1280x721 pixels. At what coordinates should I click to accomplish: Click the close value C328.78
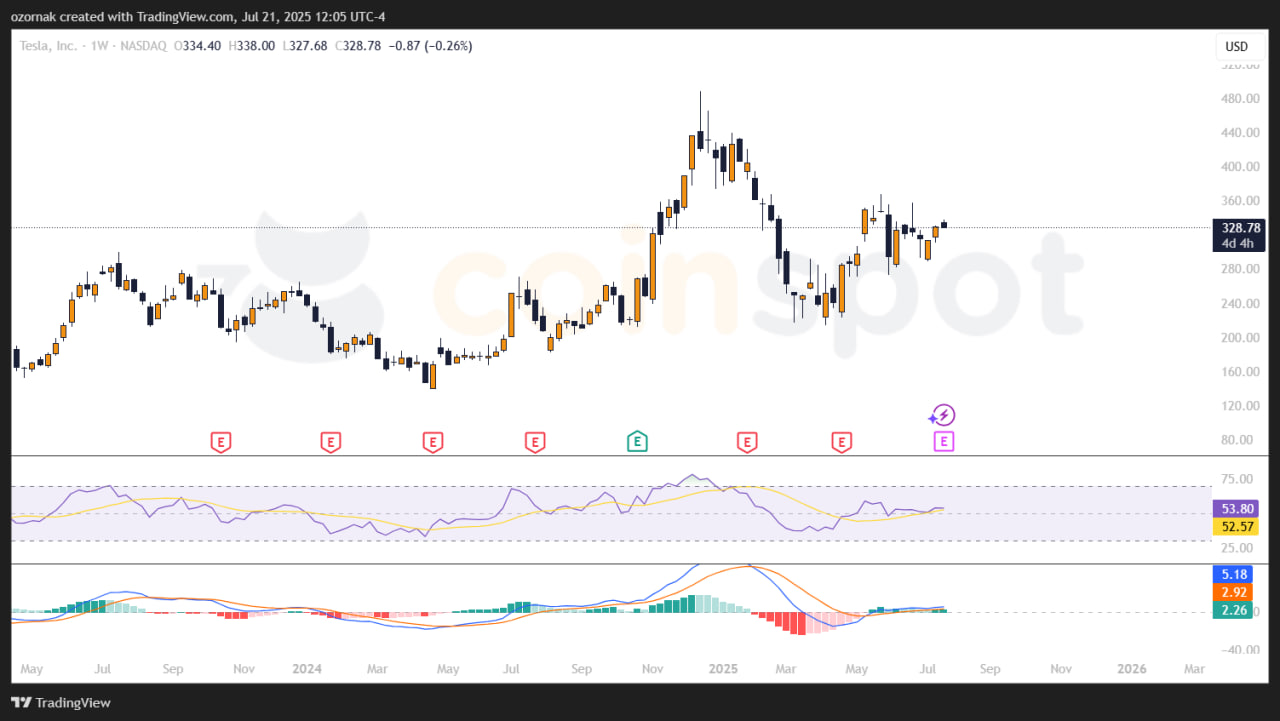click(357, 46)
